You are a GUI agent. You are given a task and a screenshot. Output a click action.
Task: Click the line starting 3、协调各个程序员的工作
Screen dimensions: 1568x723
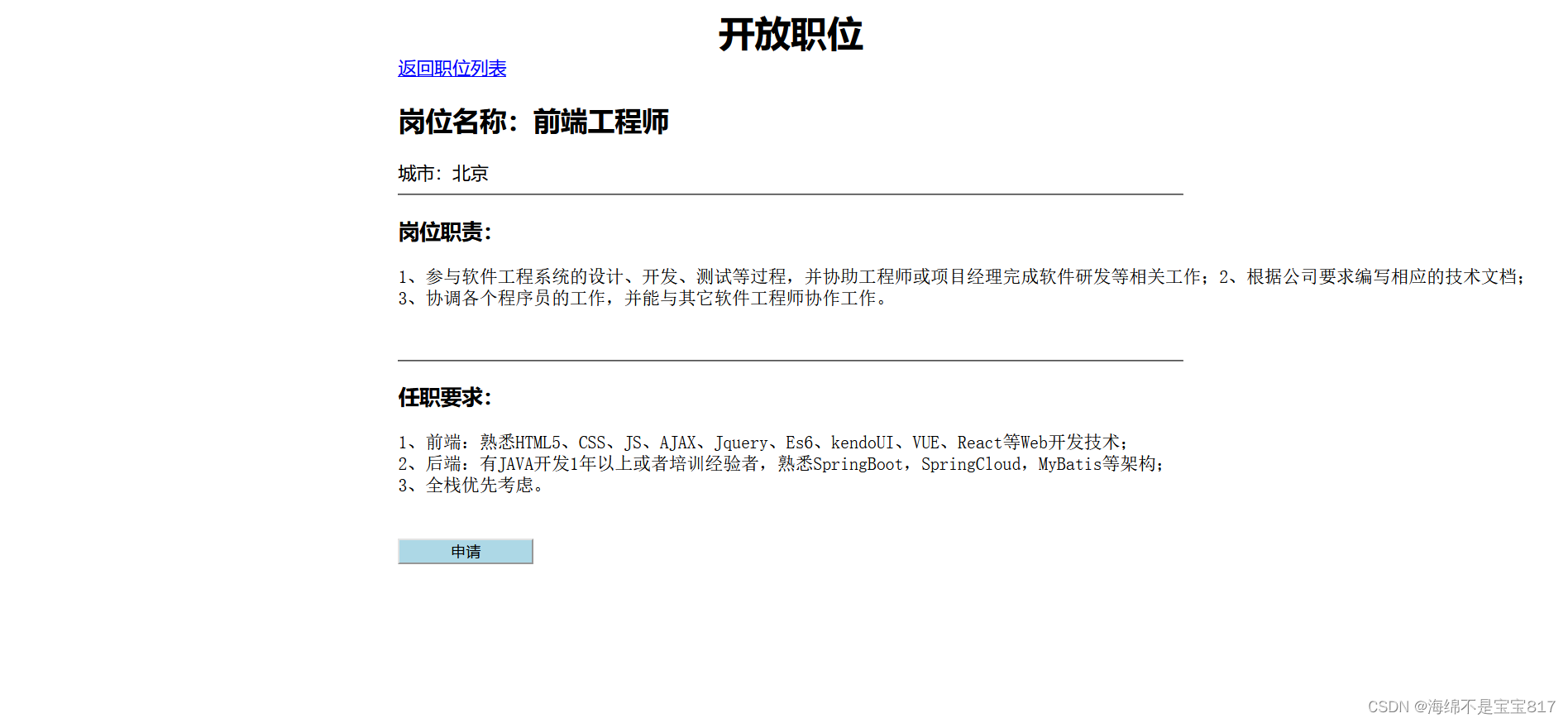[x=643, y=299]
